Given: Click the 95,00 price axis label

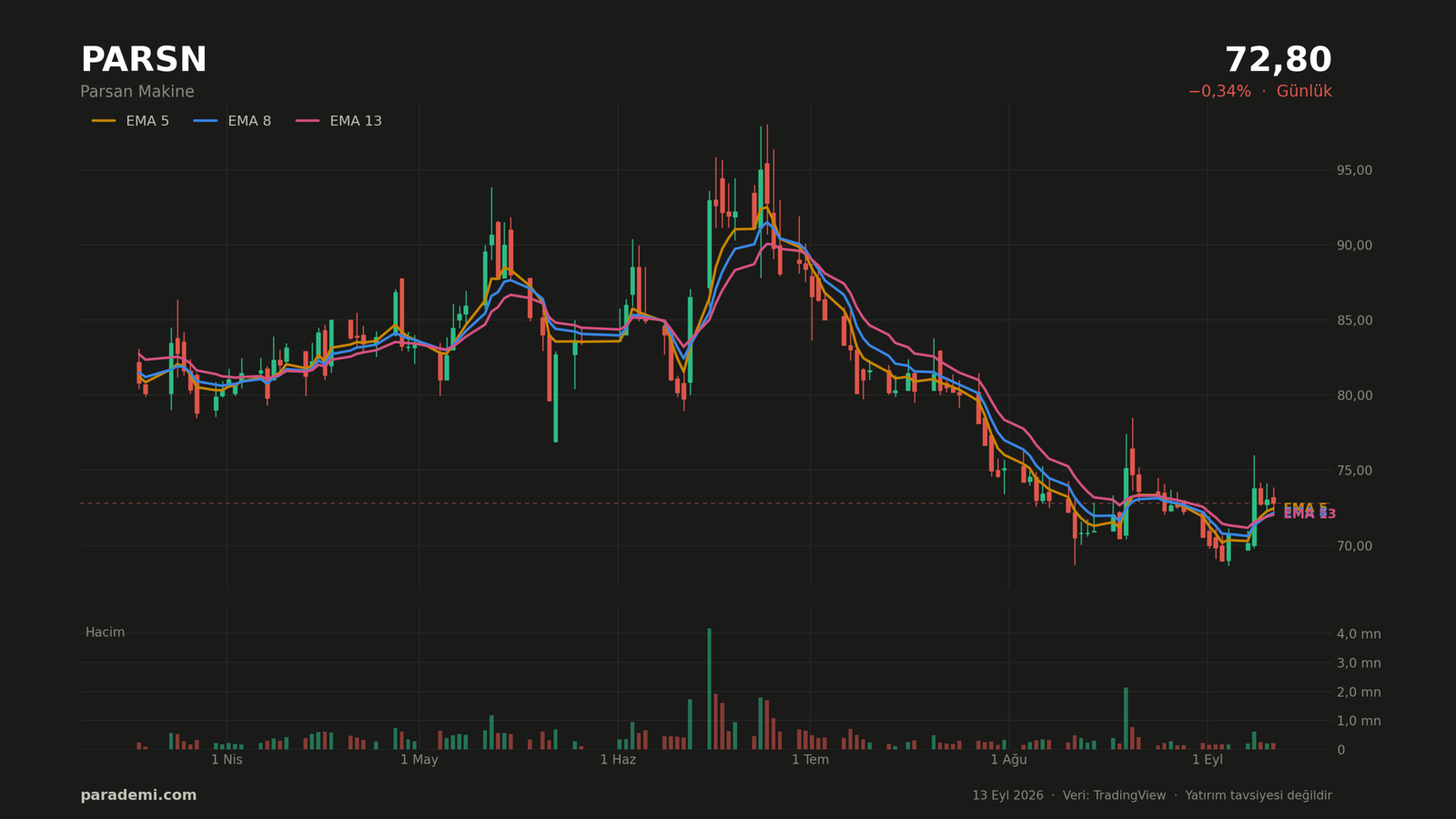Looking at the screenshot, I should click(x=1354, y=170).
